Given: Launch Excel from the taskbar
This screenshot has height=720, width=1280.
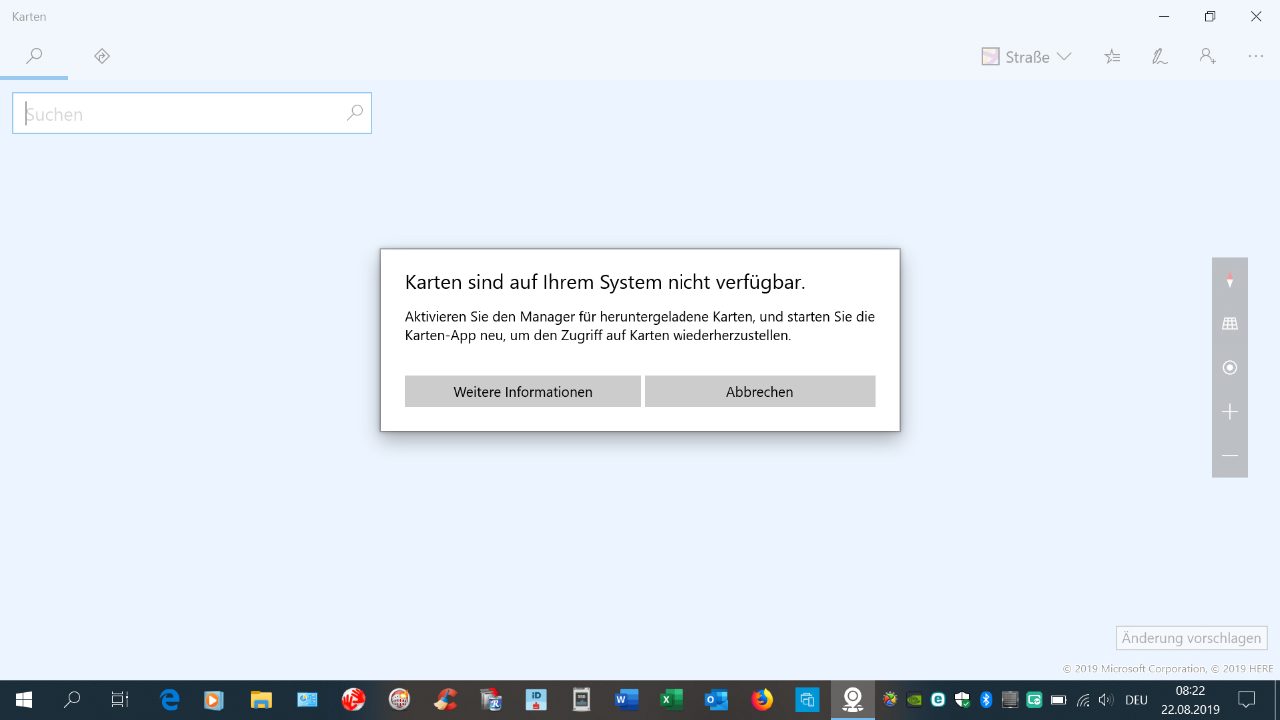Looking at the screenshot, I should pyautogui.click(x=671, y=700).
